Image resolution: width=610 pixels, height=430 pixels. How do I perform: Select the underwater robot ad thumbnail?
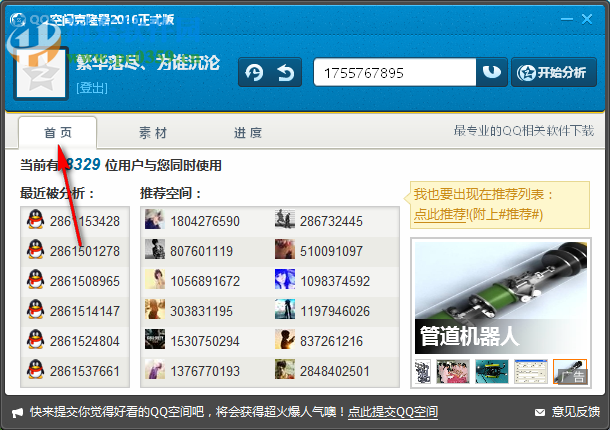point(492,371)
